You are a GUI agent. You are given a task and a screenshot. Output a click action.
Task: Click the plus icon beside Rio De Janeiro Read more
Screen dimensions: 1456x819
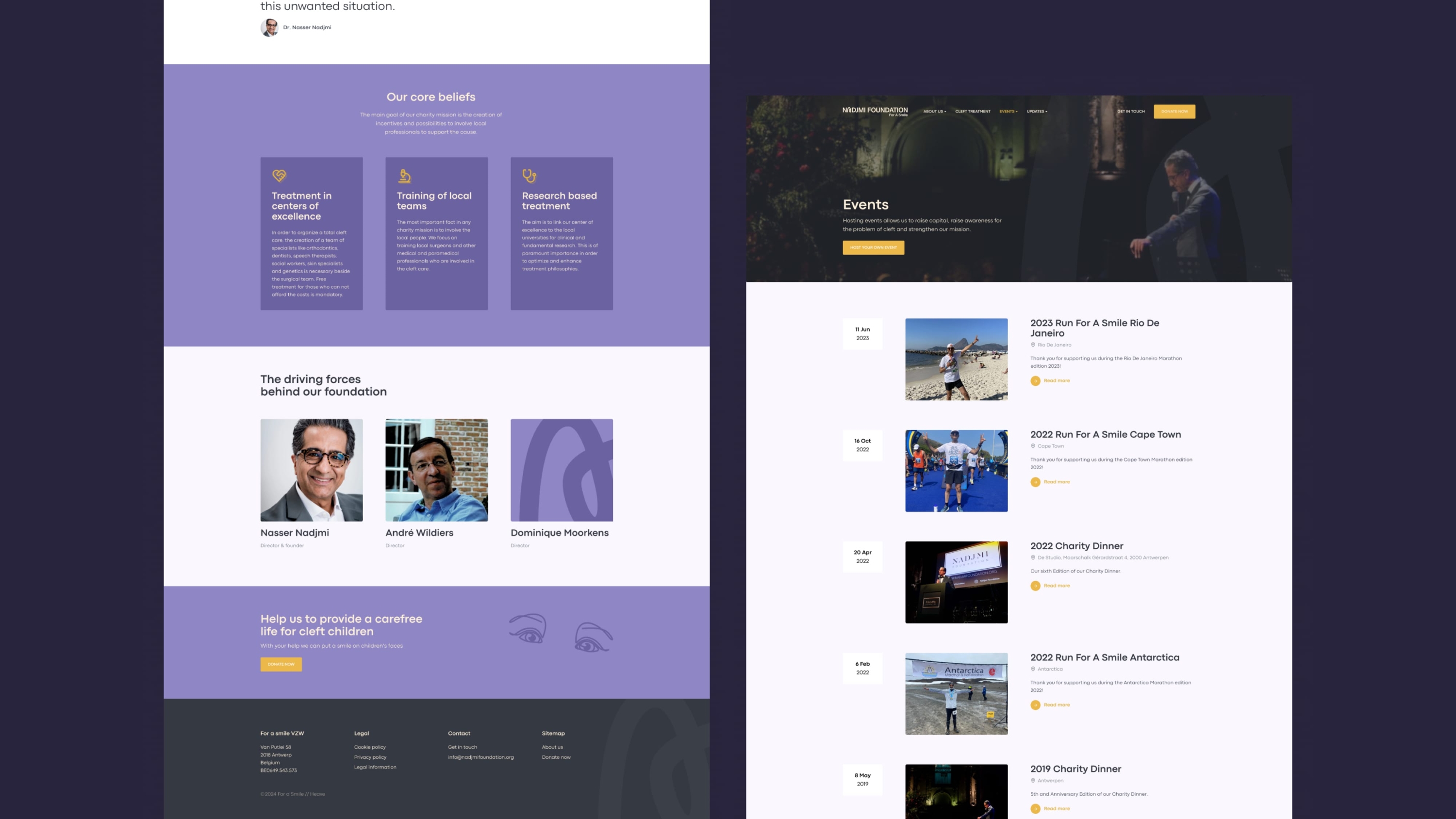tap(1035, 381)
